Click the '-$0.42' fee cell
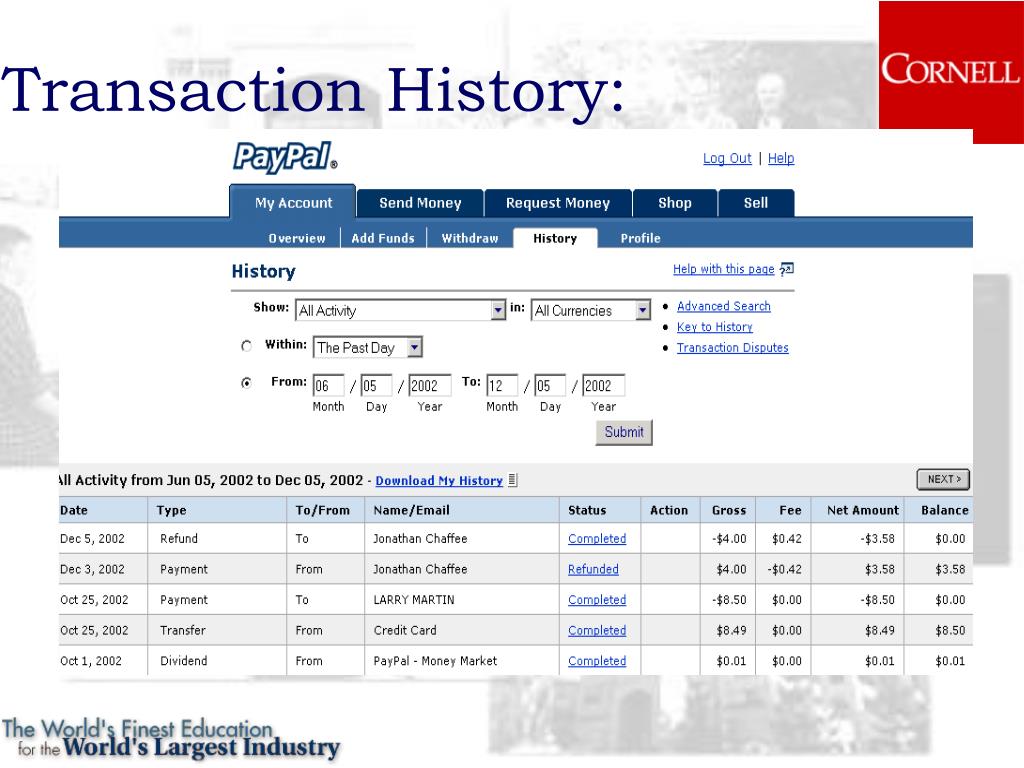This screenshot has height=768, width=1024. point(784,569)
